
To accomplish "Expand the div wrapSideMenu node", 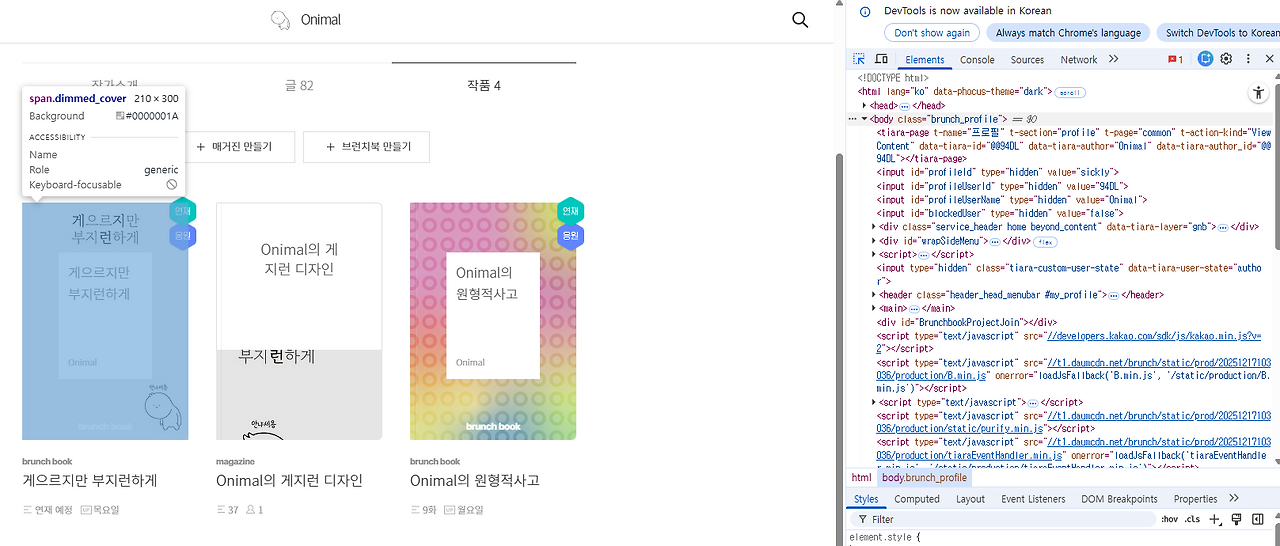I will (875, 241).
